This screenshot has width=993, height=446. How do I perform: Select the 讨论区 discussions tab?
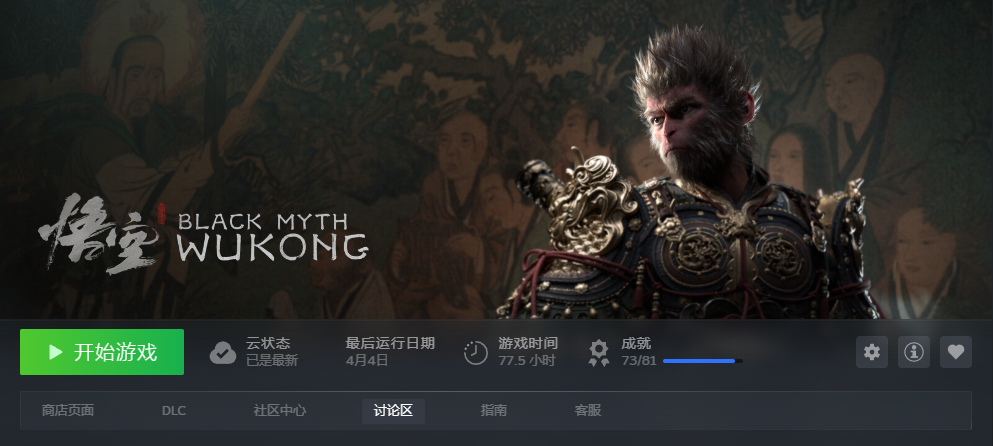pyautogui.click(x=393, y=411)
